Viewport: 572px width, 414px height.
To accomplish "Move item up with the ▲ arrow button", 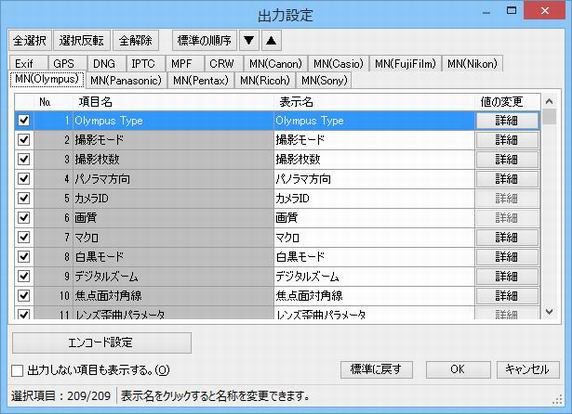I will click(x=271, y=40).
